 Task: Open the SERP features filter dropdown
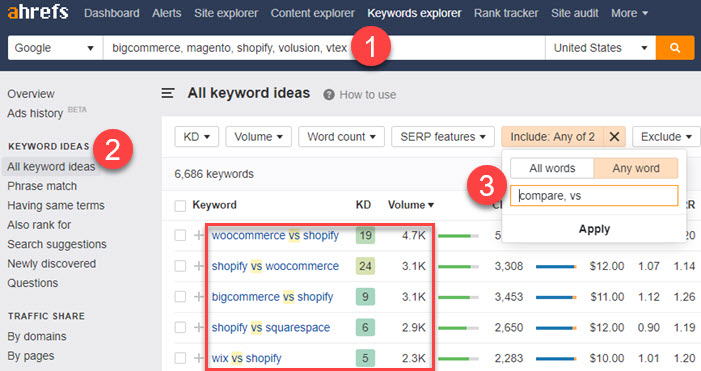(443, 137)
